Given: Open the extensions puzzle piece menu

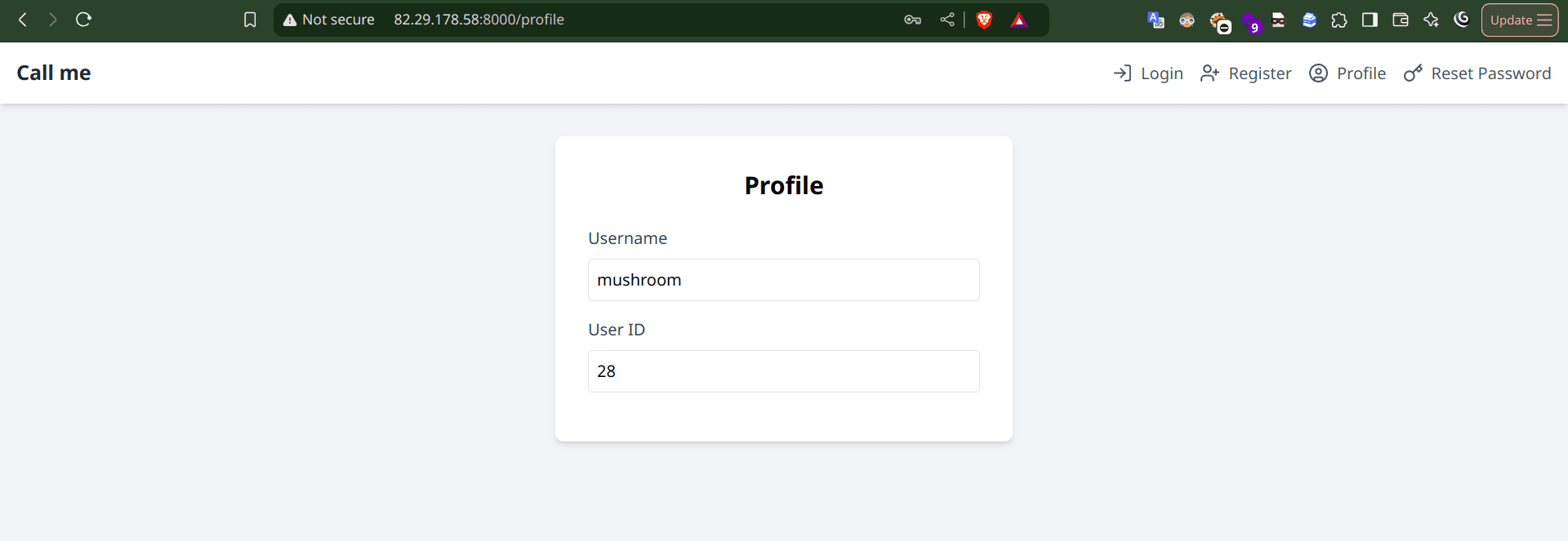Looking at the screenshot, I should pos(1339,20).
